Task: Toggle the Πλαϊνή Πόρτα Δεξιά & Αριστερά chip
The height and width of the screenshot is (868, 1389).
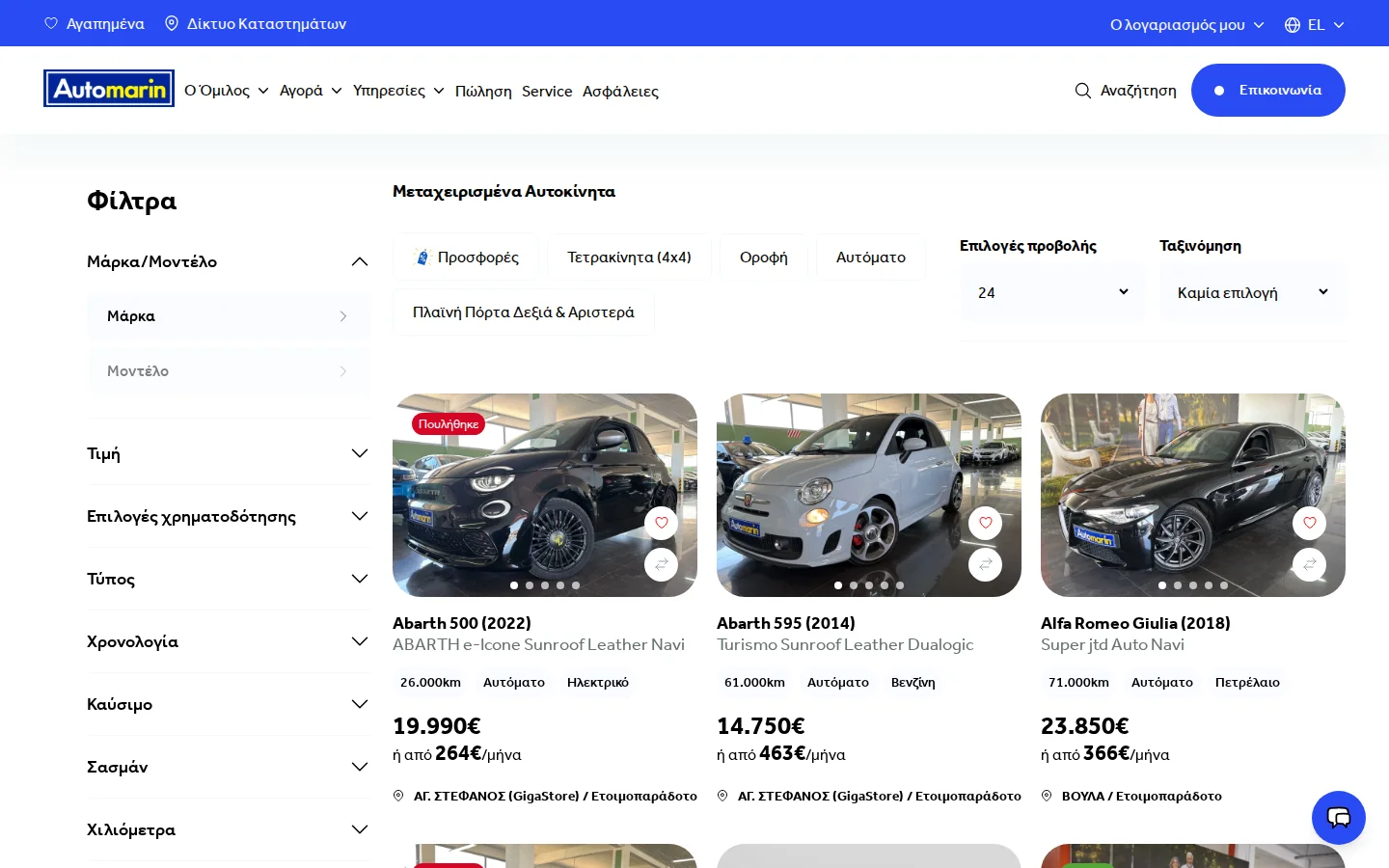Action: (x=524, y=312)
